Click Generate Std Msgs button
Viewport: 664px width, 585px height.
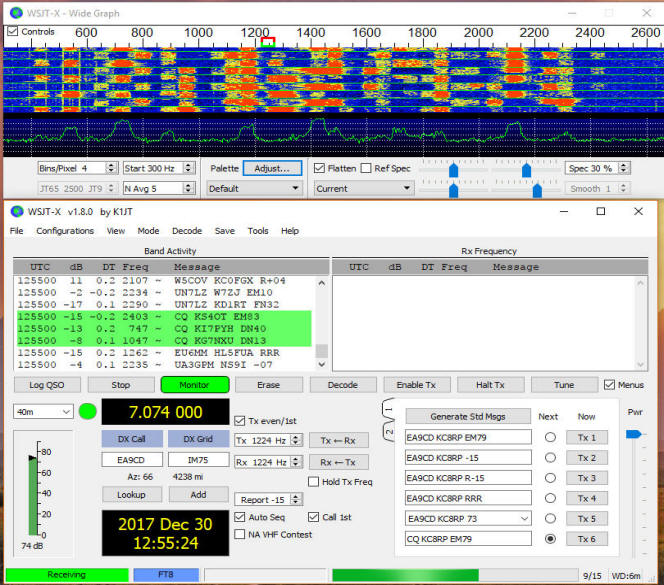tap(468, 416)
